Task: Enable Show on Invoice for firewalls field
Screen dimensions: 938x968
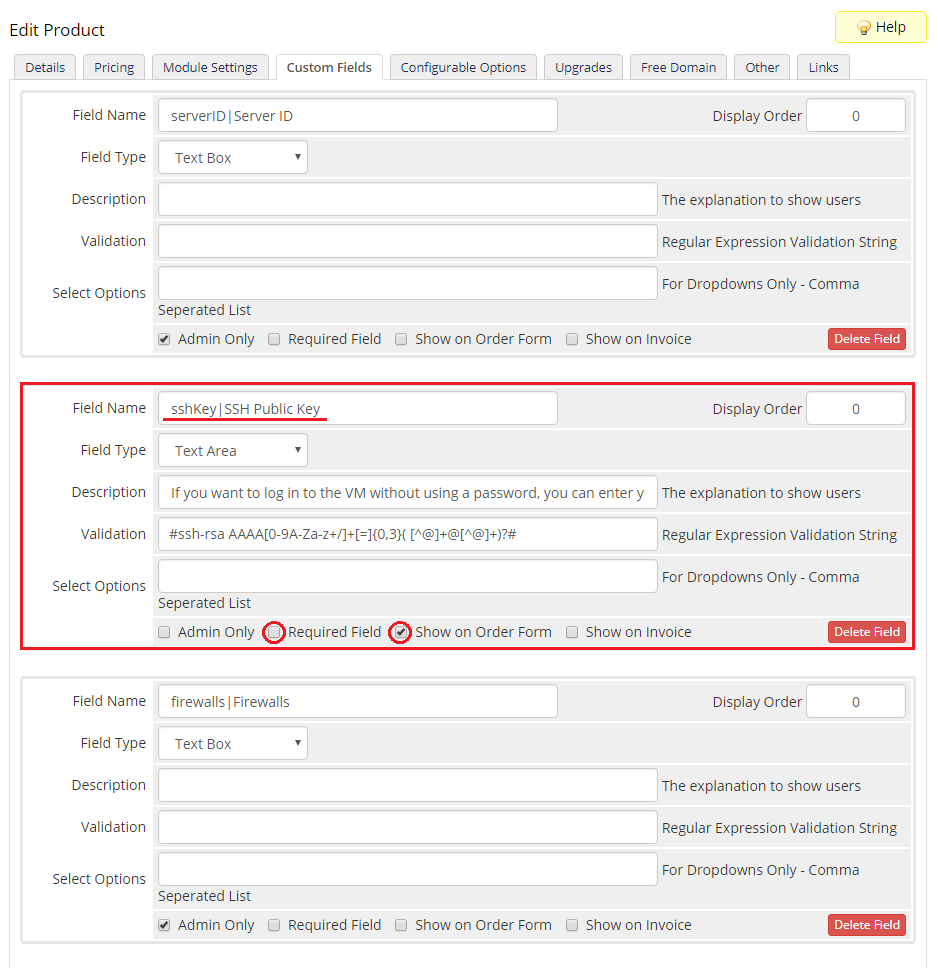Action: click(x=572, y=925)
